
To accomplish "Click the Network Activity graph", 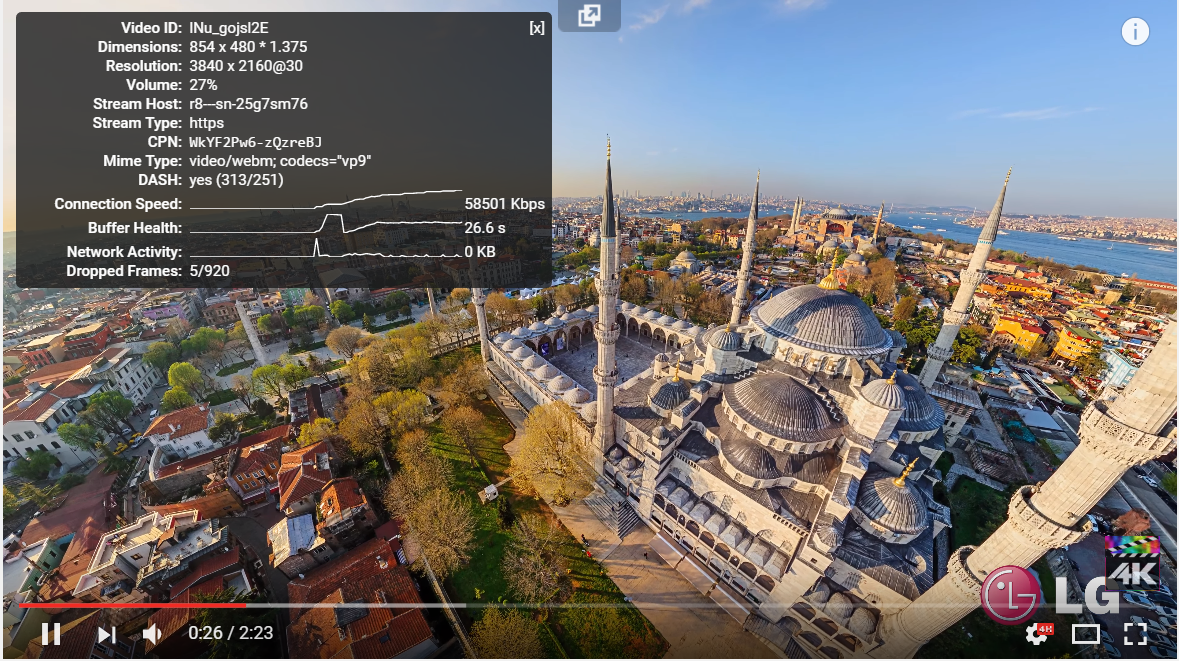I will click(x=325, y=249).
